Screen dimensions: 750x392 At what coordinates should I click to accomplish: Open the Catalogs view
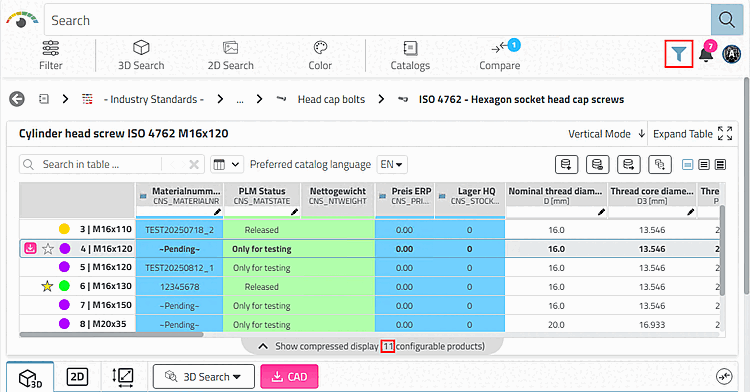pos(410,55)
